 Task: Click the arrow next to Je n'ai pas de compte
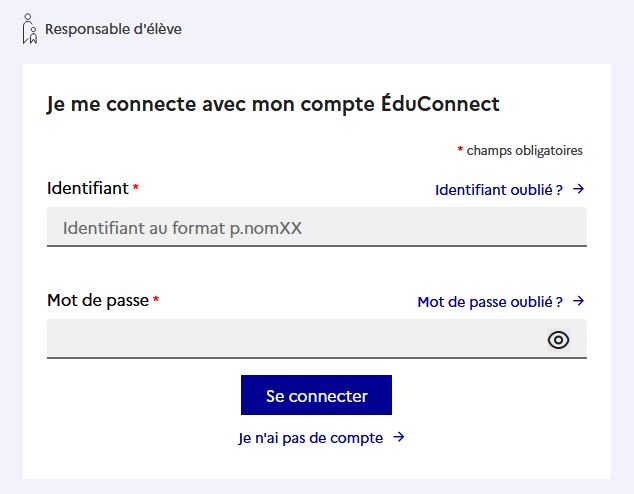coord(399,437)
